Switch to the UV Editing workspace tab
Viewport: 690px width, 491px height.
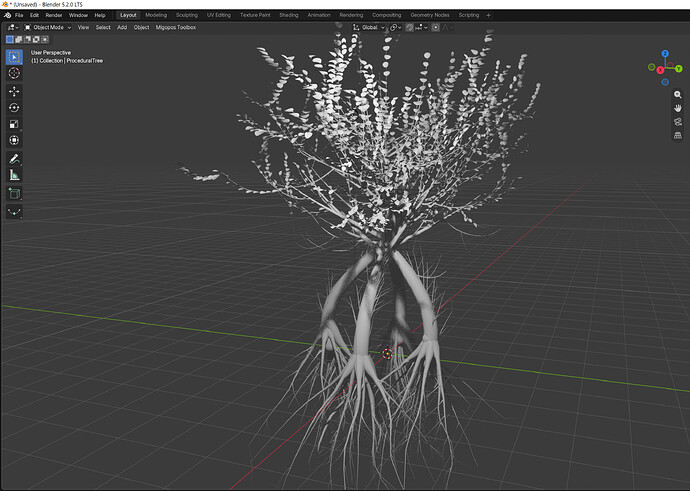(219, 15)
